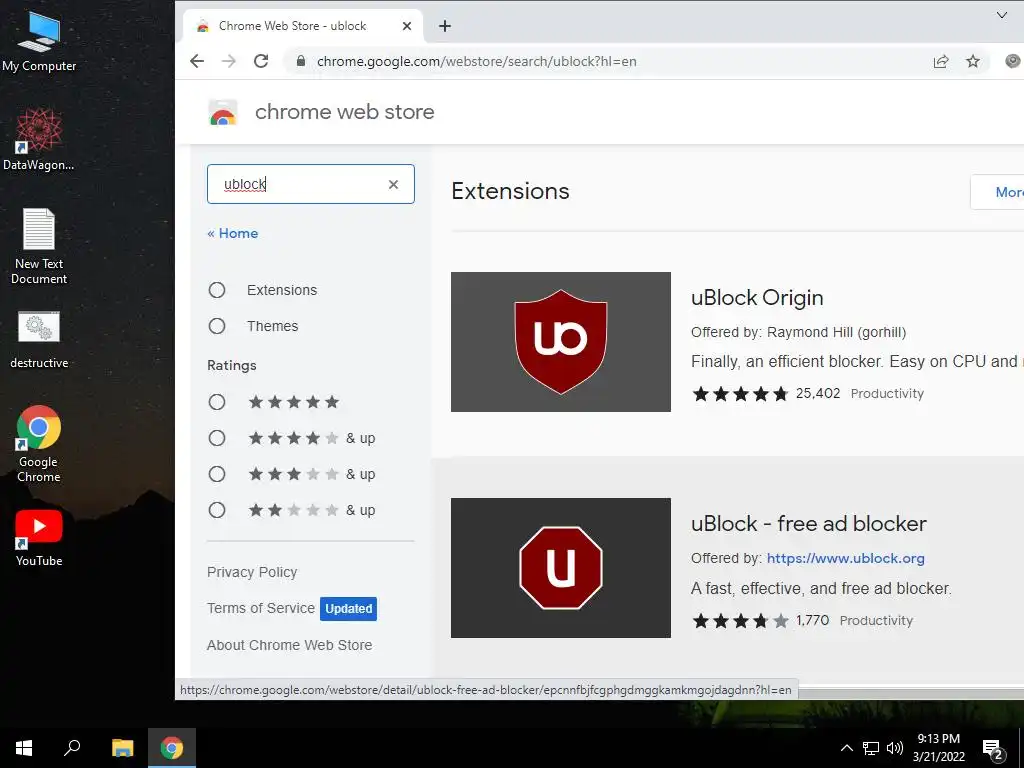
Task: Click Productivity label under uBlock free
Action: coord(876,620)
